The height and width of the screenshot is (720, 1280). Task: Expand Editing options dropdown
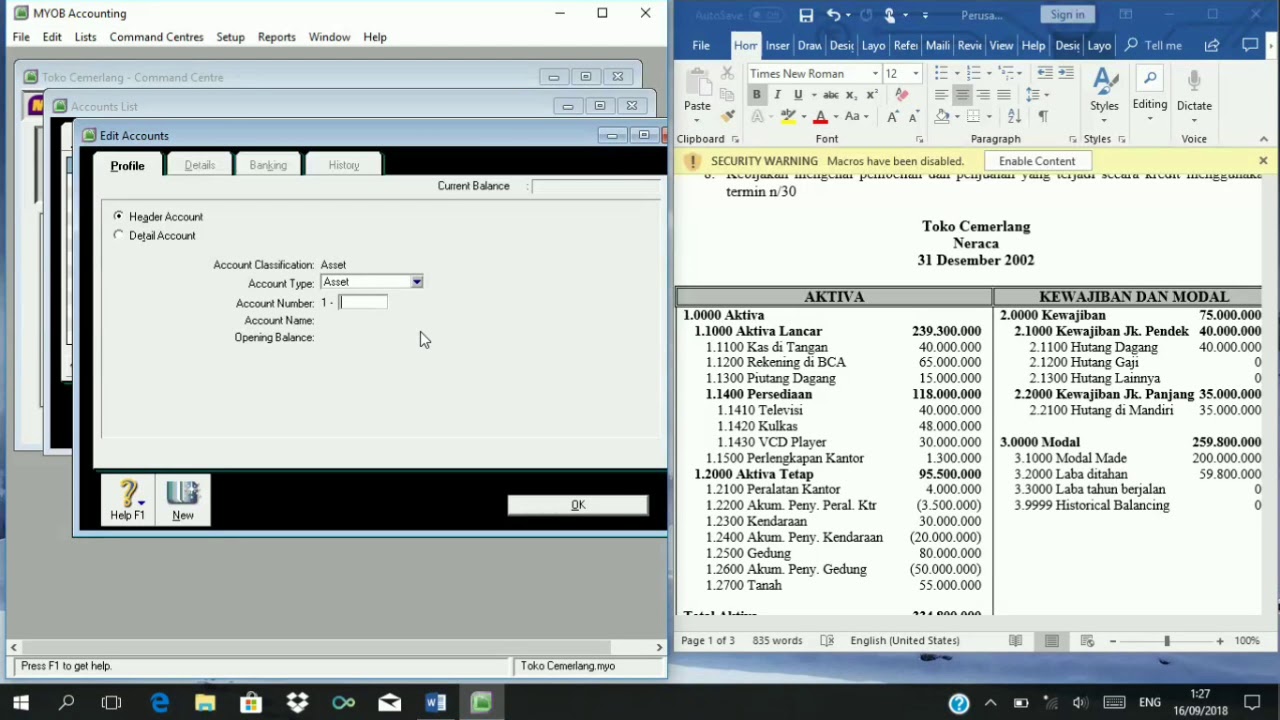pos(1150,119)
